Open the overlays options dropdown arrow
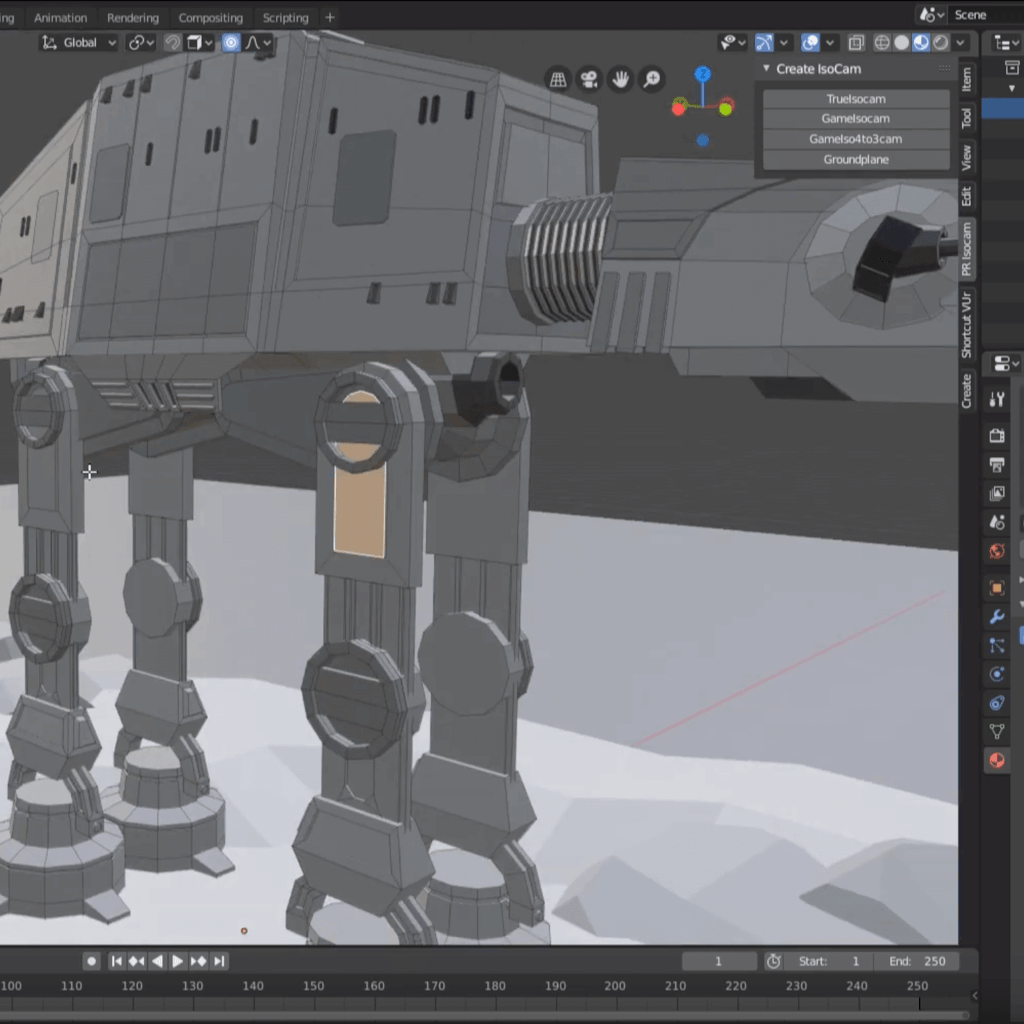1024x1024 pixels. point(830,43)
